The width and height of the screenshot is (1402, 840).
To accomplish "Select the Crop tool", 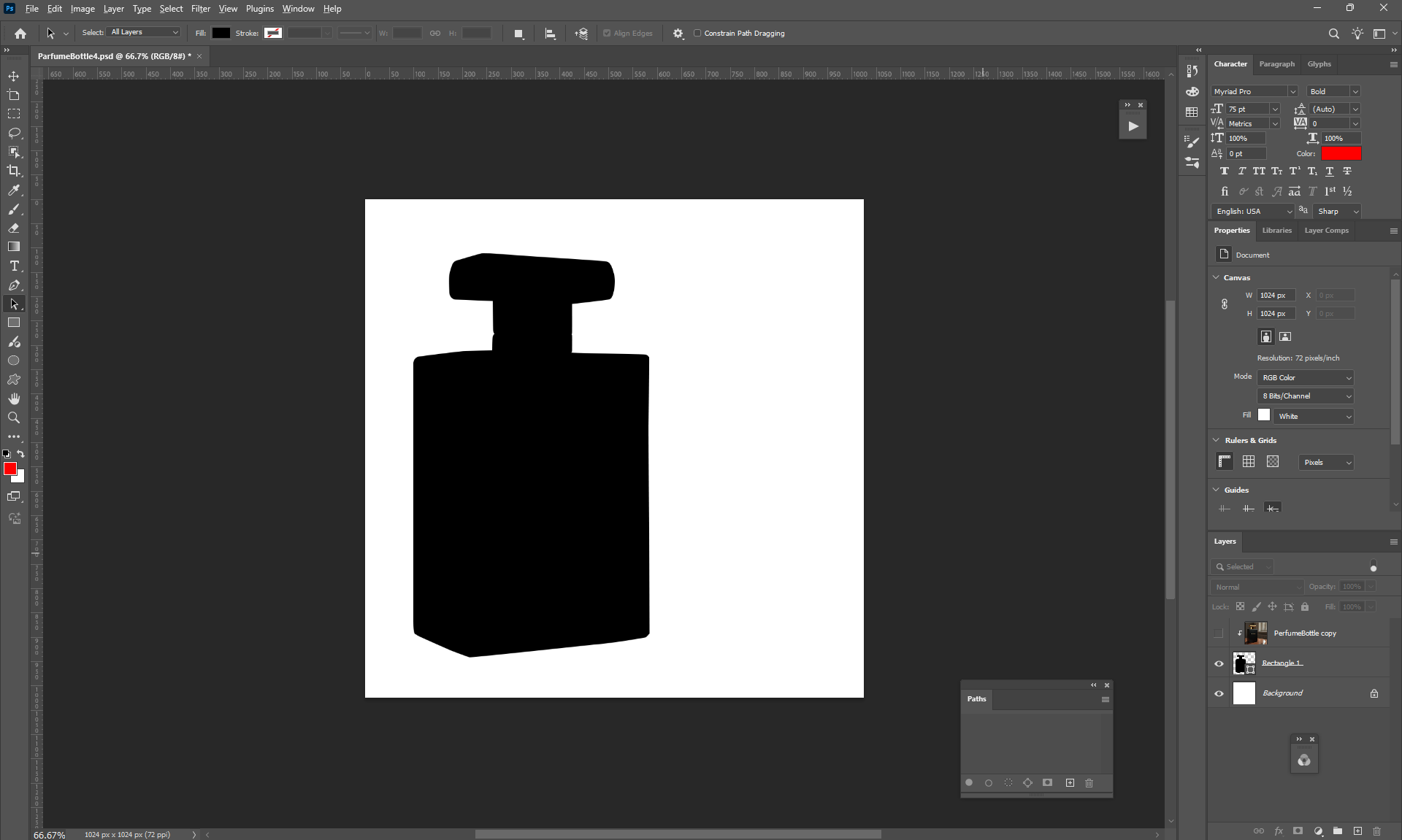I will [14, 171].
